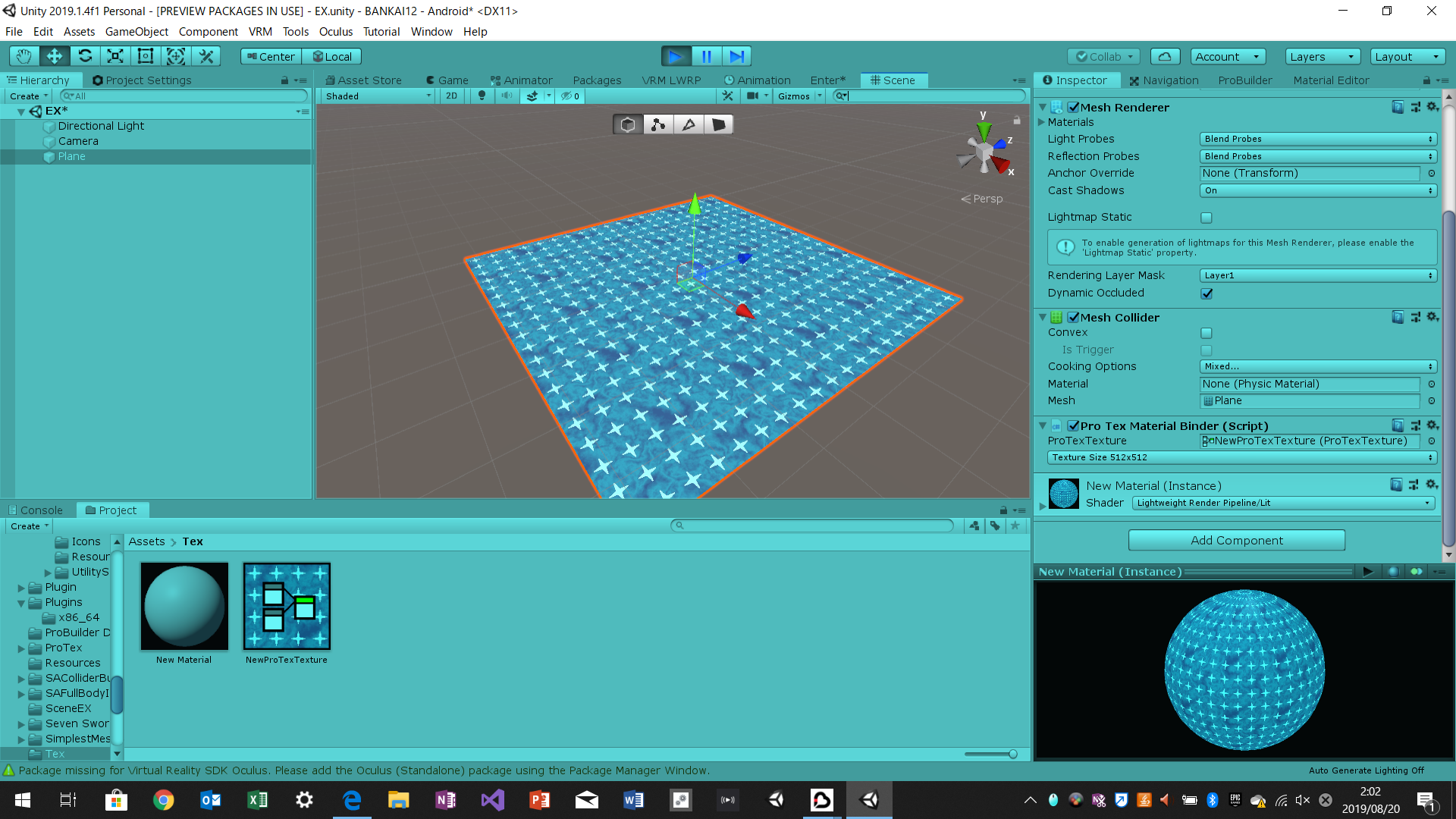This screenshot has height=819, width=1456.
Task: Toggle the Center pivot button
Action: (271, 56)
